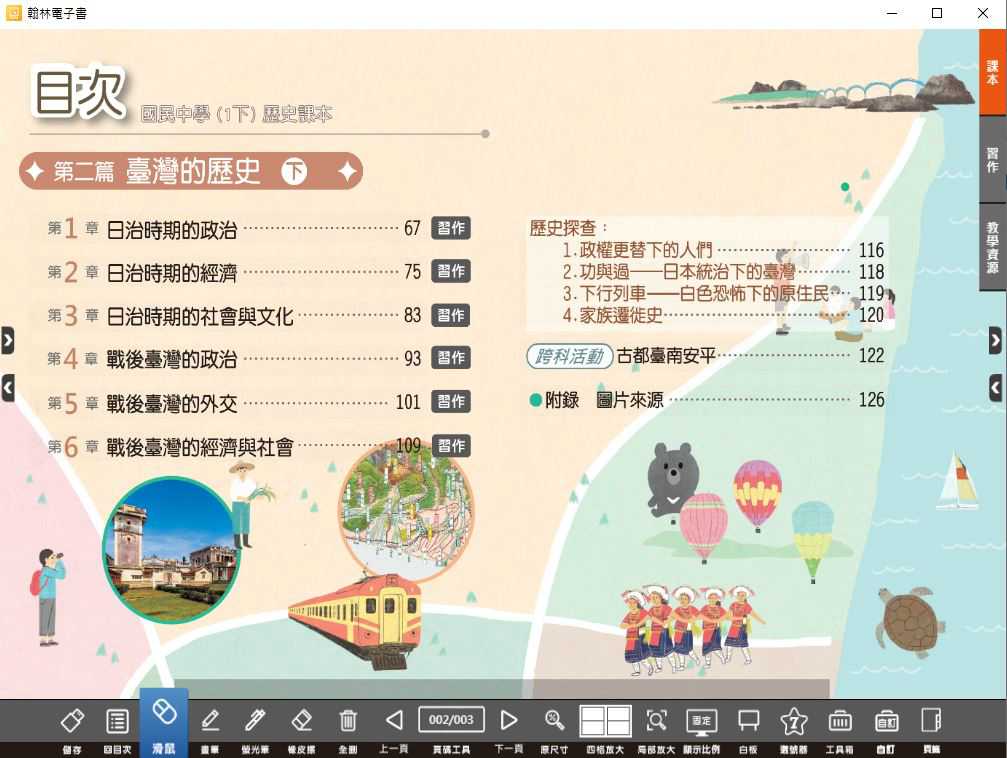This screenshot has height=758, width=1007.
Task: Reset zoom with 原尺寸 icon
Action: (554, 721)
